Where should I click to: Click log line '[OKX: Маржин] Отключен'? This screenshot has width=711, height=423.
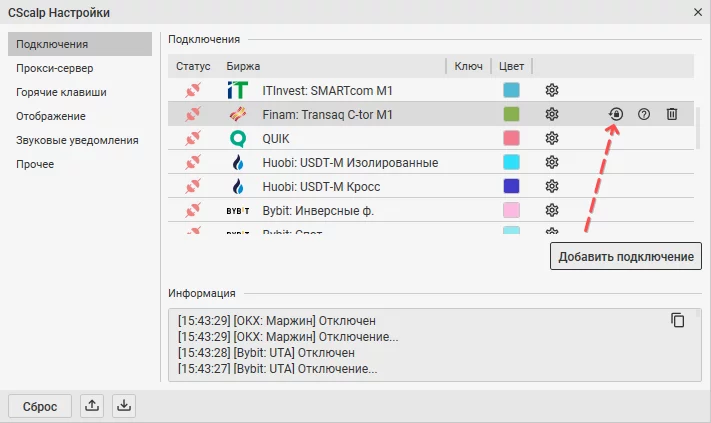(x=277, y=321)
